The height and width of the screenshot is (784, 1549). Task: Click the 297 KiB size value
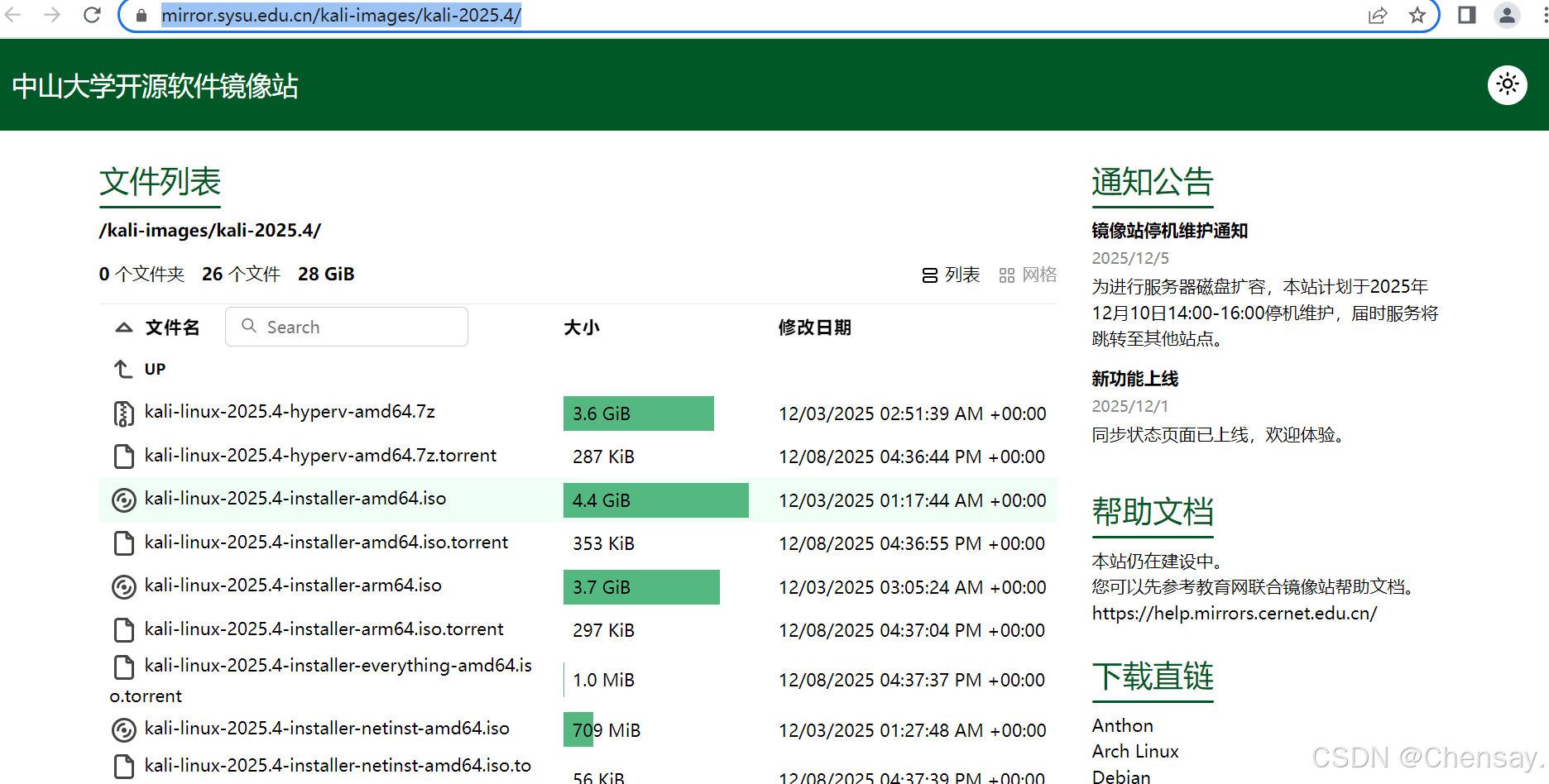point(603,631)
